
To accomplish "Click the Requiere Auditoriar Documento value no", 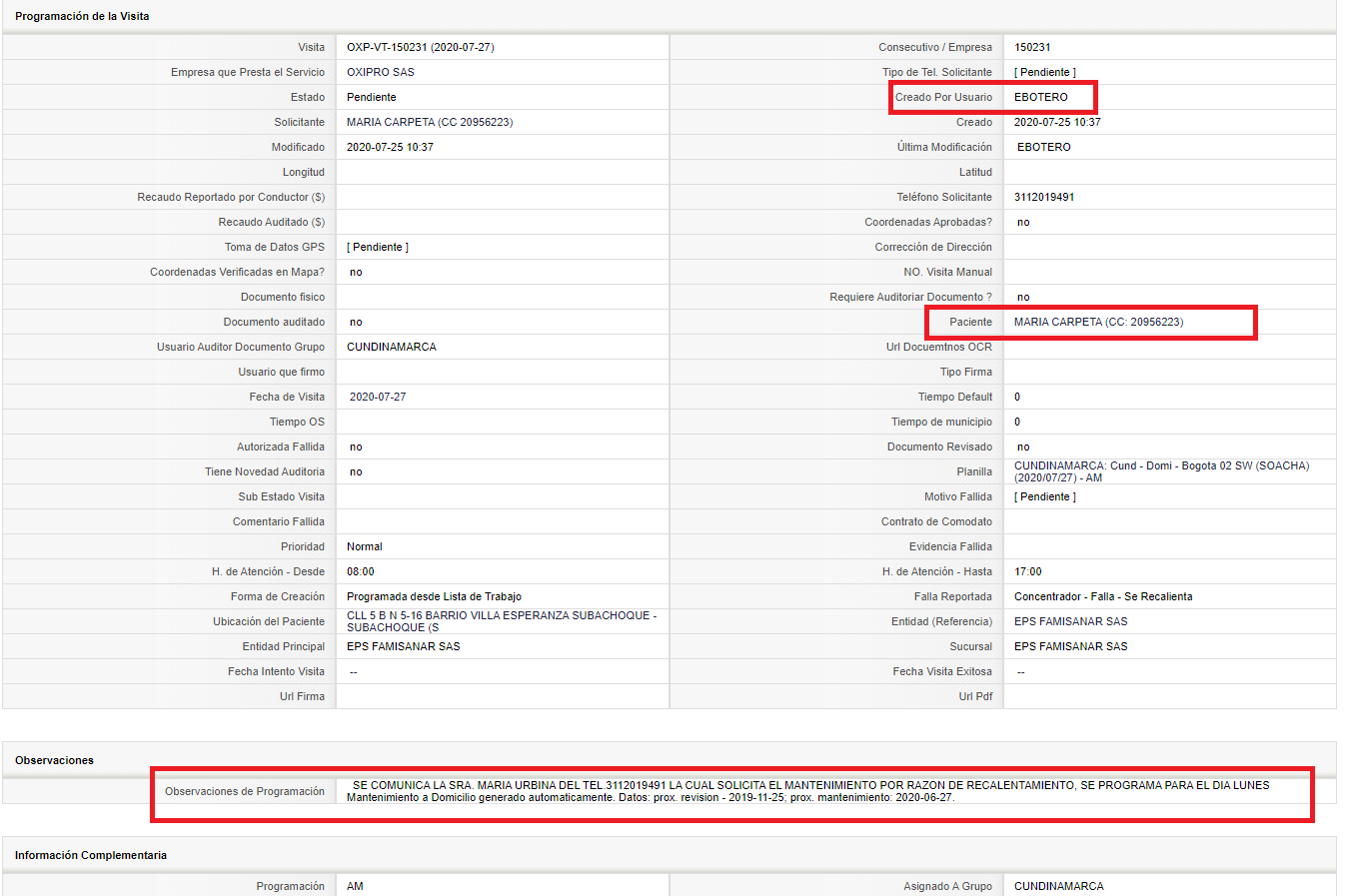I will pyautogui.click(x=1023, y=297).
